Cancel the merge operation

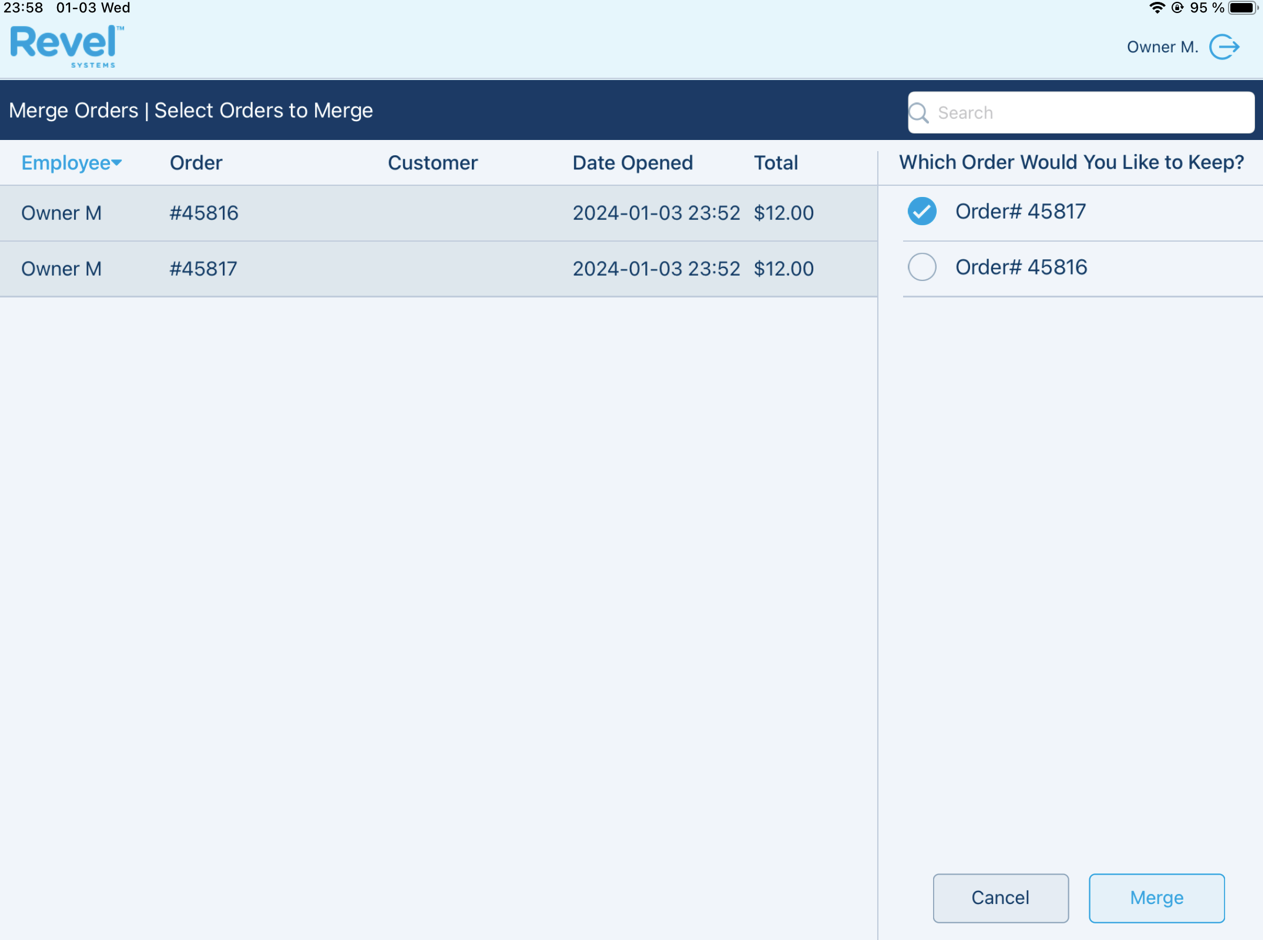pos(1000,898)
